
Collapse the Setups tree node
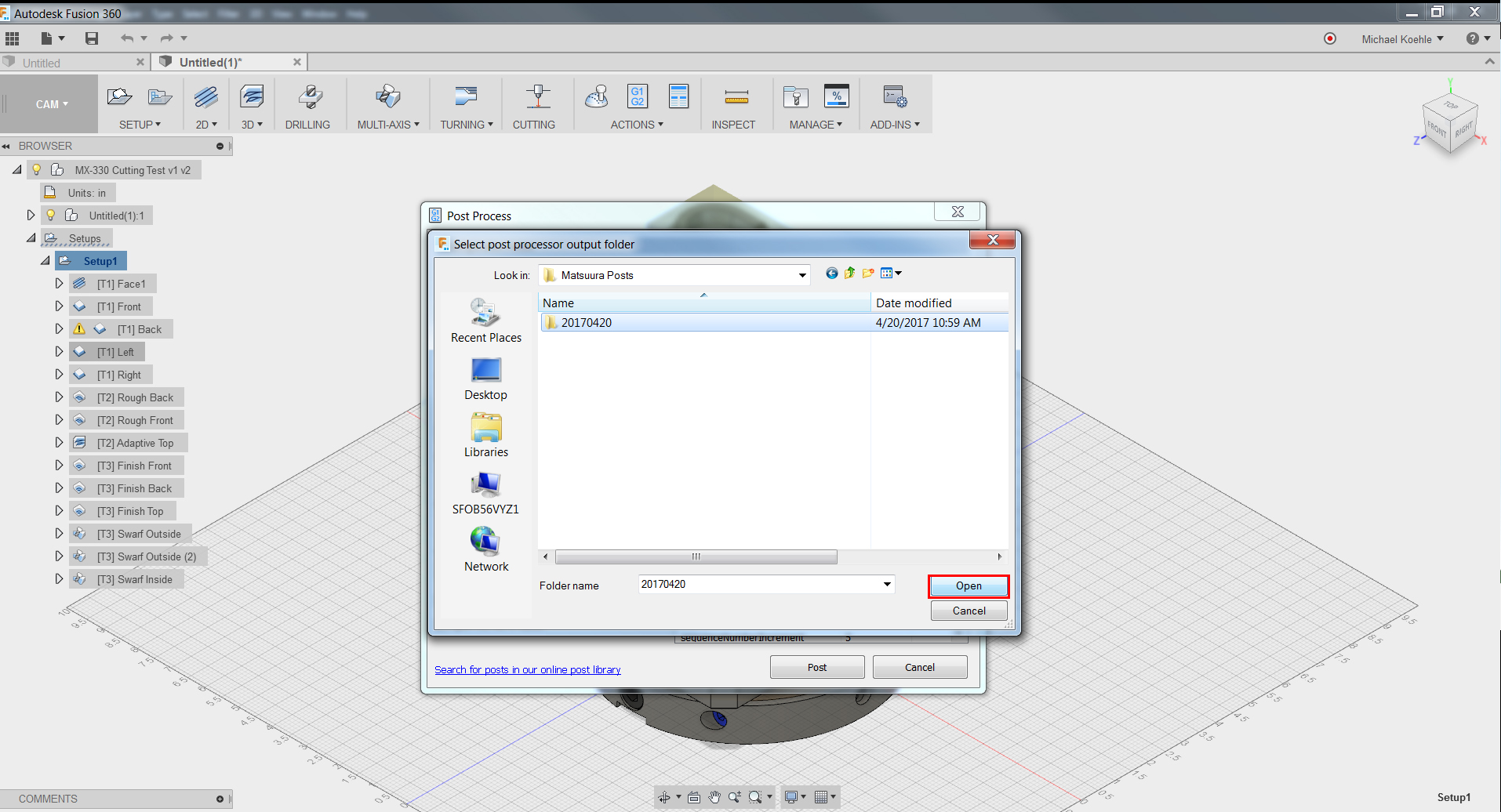[x=31, y=238]
